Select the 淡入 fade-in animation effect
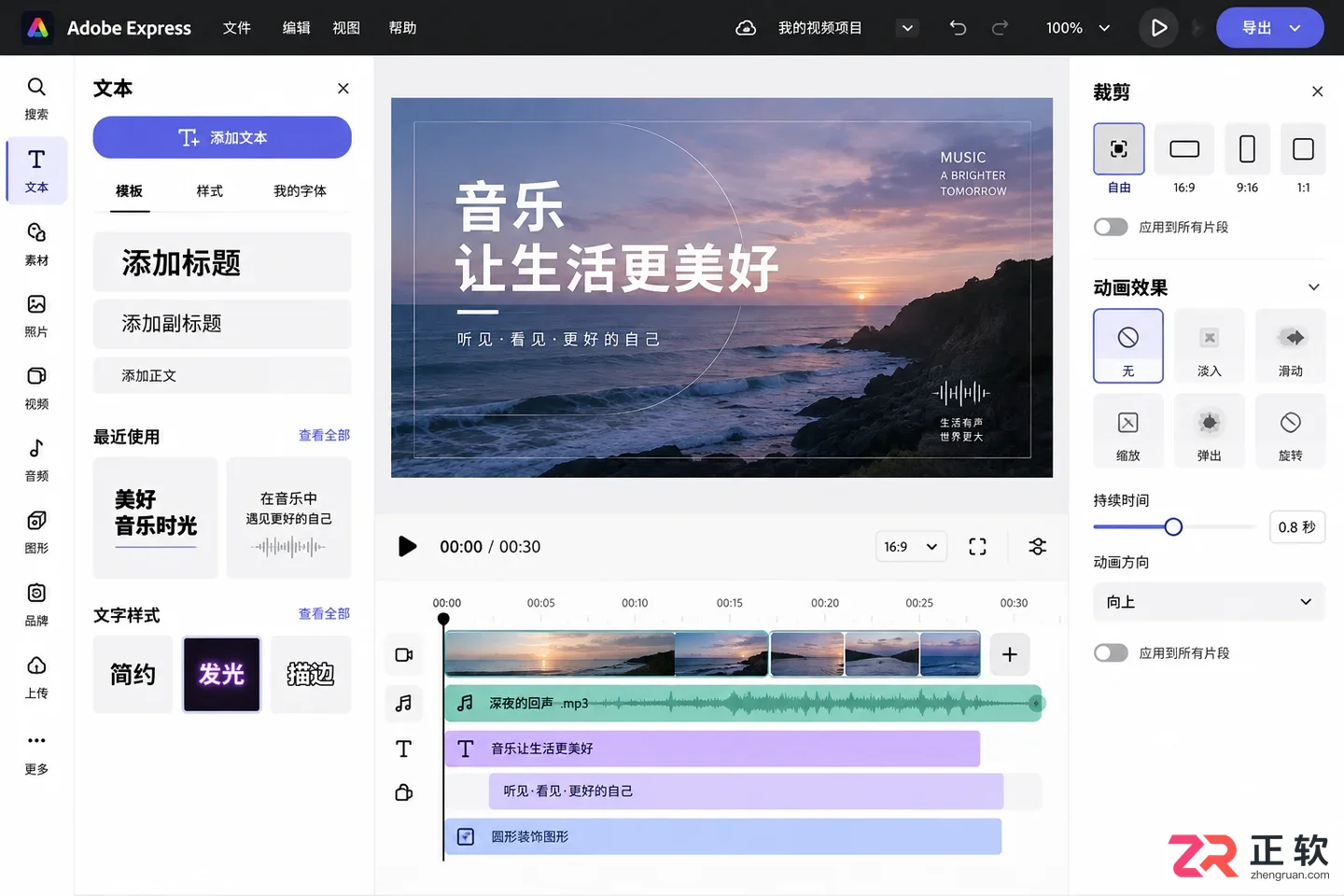Screen dimensions: 1344x896 [x=1210, y=345]
